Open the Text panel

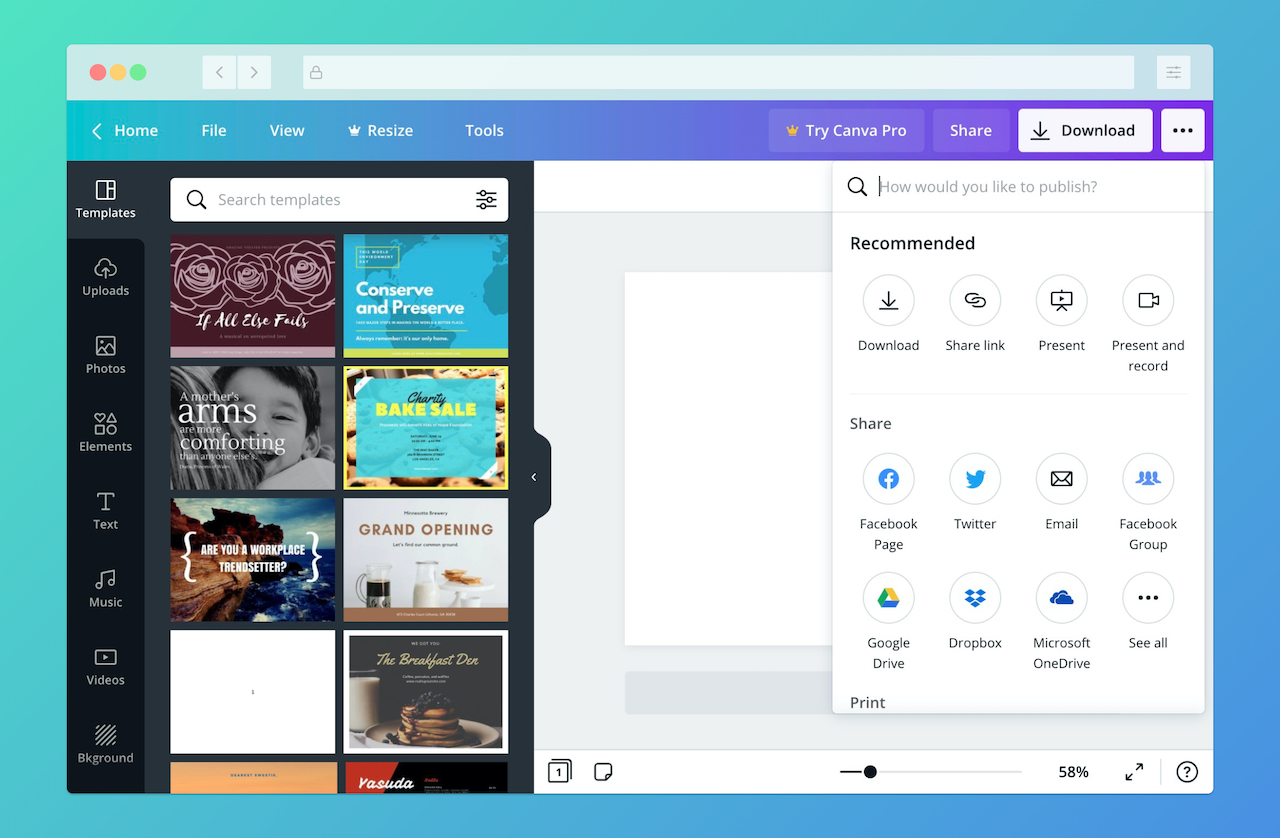[105, 511]
